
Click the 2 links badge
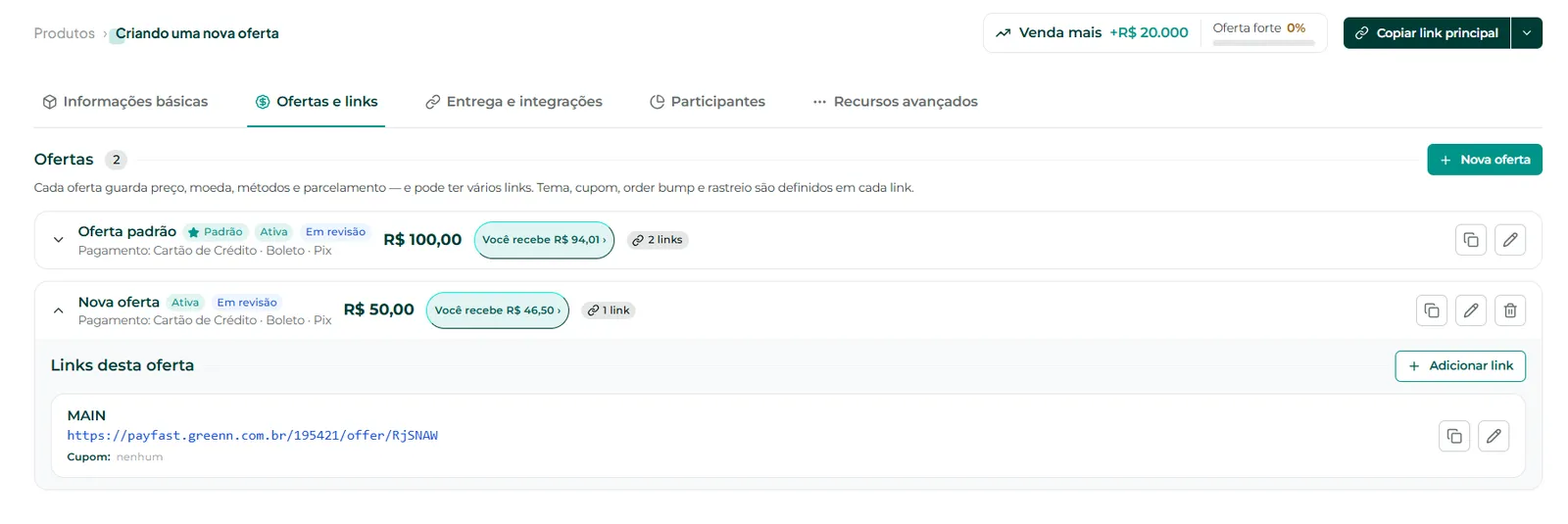point(658,240)
